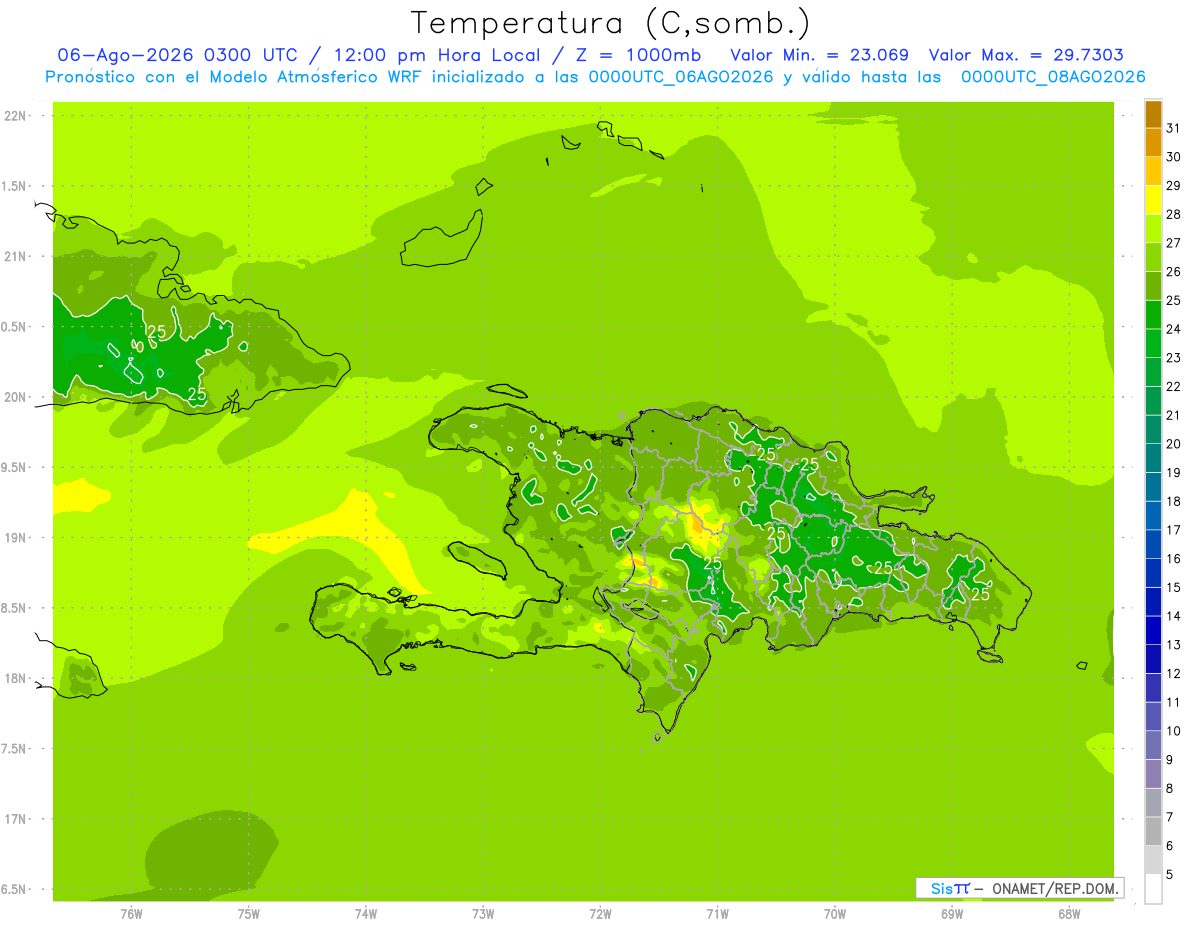Screen dimensions: 1200x927
Task: Click the "19N" latitude axis label
Action: 16,538
